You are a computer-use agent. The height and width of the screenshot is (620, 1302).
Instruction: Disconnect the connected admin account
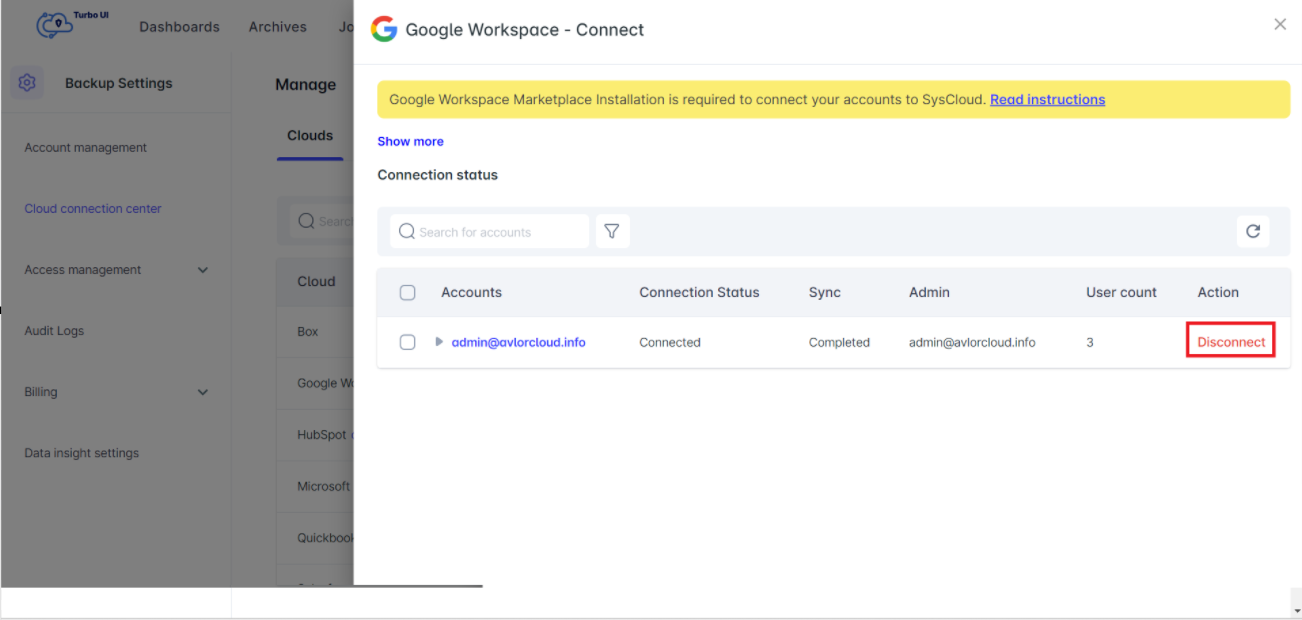tap(1230, 341)
